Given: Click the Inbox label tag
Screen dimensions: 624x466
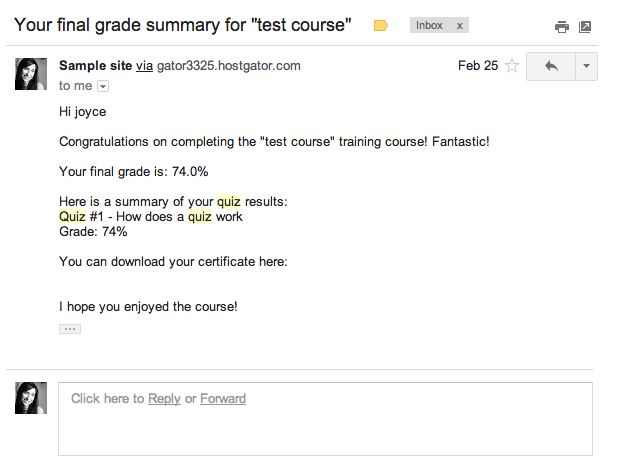Looking at the screenshot, I should tap(429, 26).
